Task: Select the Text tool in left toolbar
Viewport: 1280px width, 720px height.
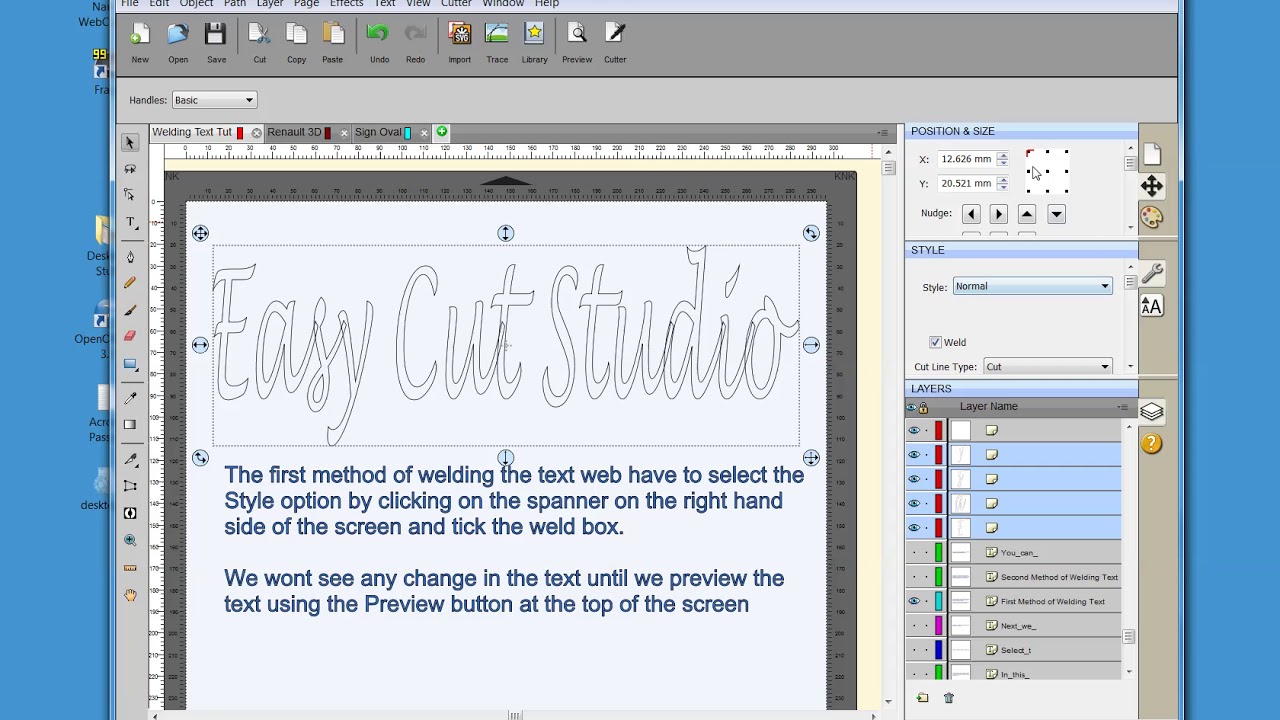Action: (130, 222)
